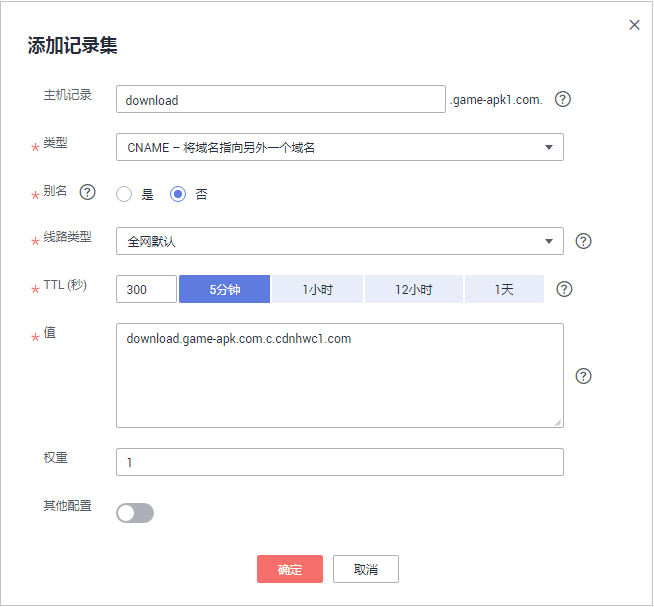
Task: Pick the 1天 TTL preset
Action: pyautogui.click(x=504, y=289)
